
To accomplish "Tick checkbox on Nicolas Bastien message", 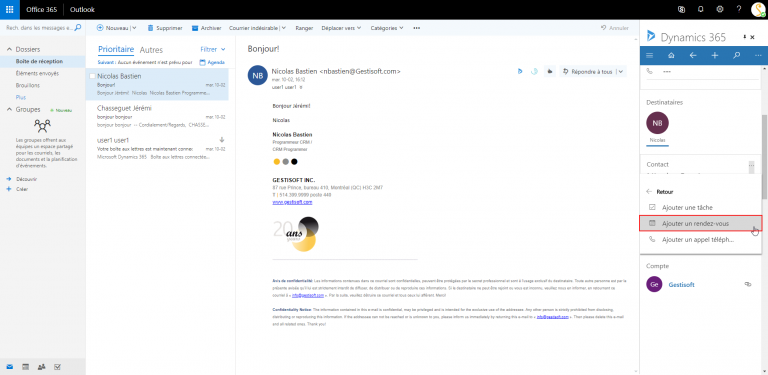I will (92, 76).
